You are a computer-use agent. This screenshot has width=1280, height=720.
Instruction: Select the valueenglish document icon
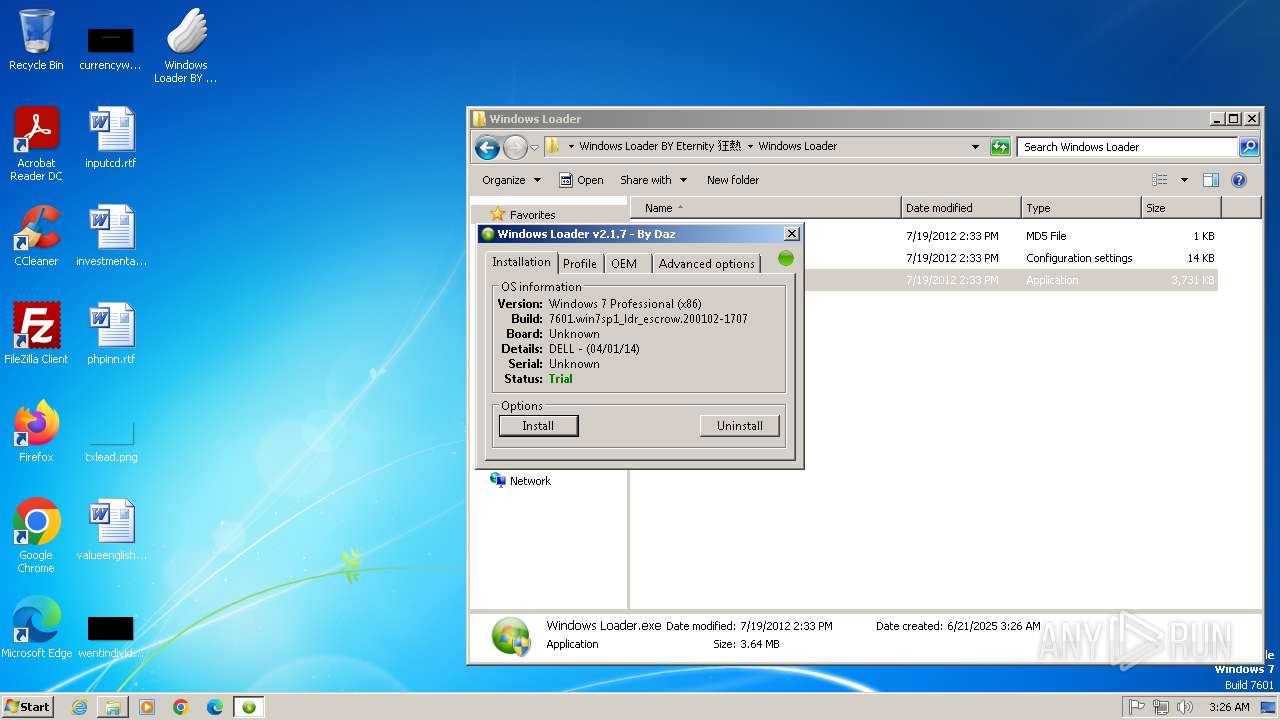click(111, 530)
